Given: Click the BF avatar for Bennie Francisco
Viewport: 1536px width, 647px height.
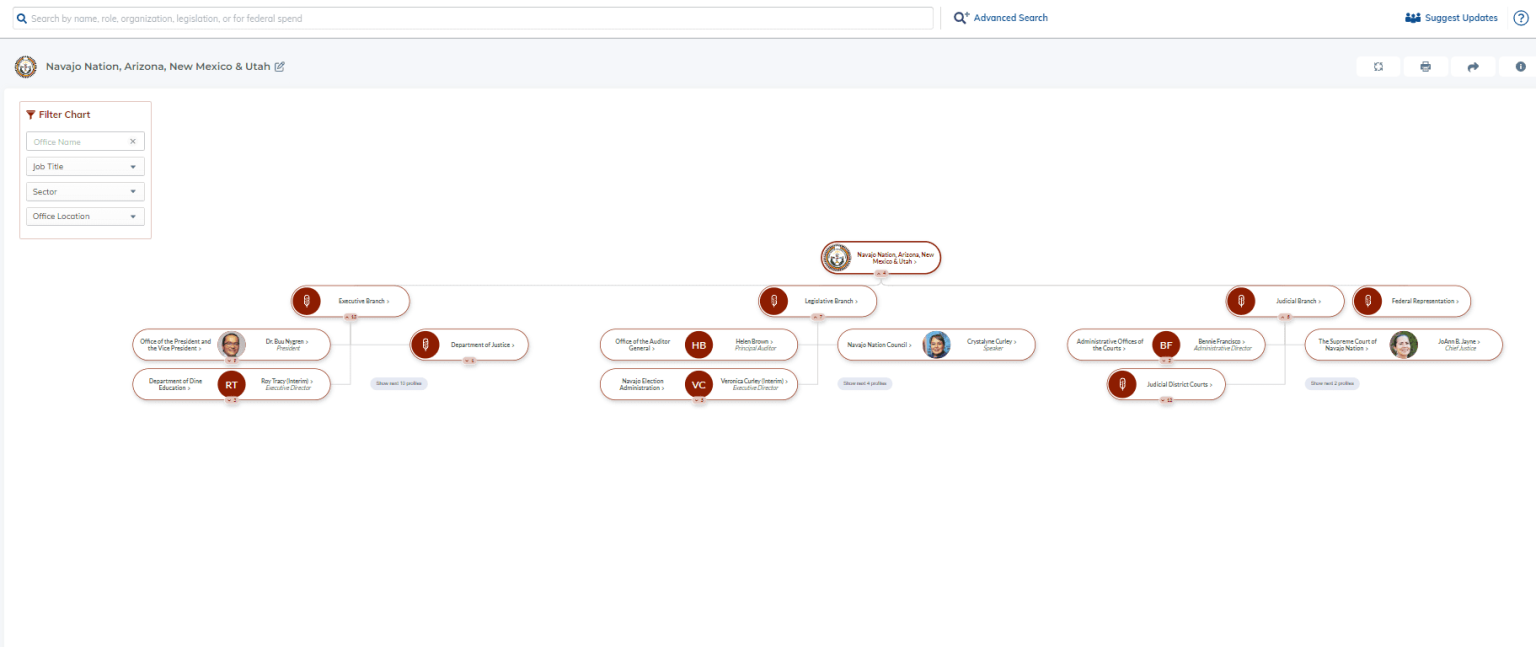Looking at the screenshot, I should [x=1166, y=345].
